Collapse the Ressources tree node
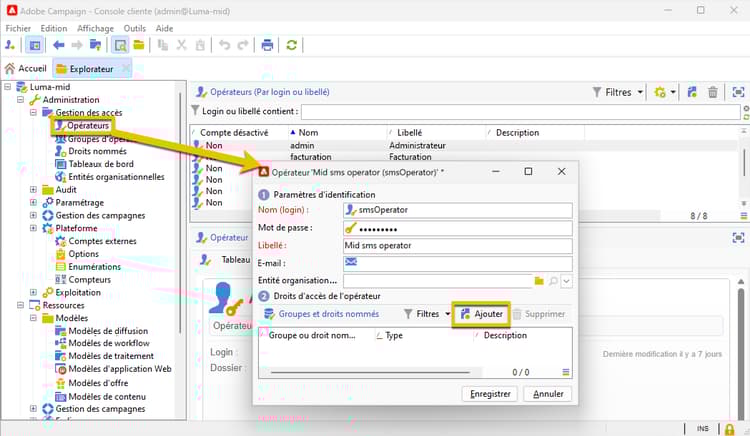Screen dimensions: 750x436 point(21,305)
